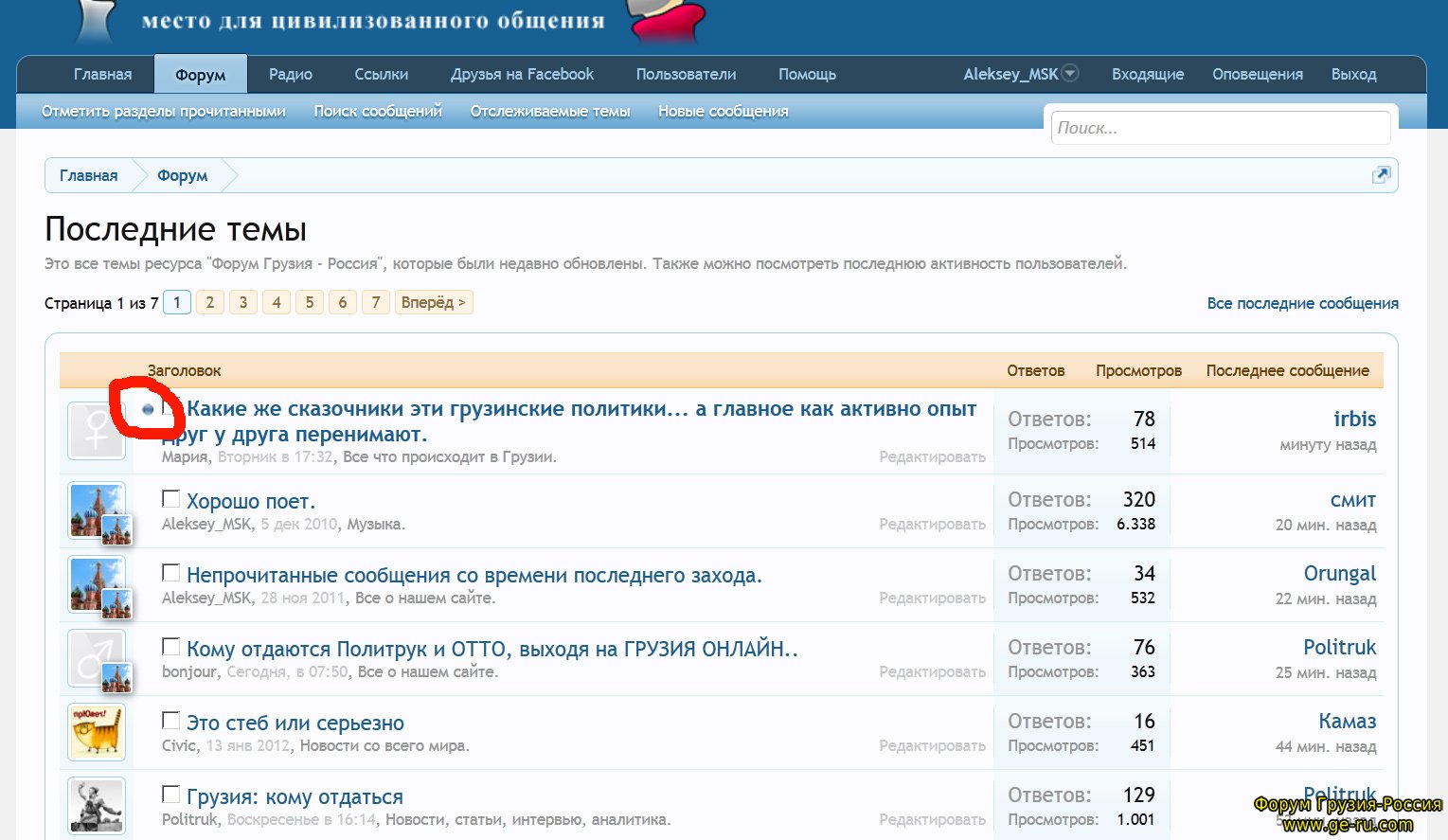Screen dimensions: 1448x840
Task: Open Входящие inbox link
Action: [1147, 75]
